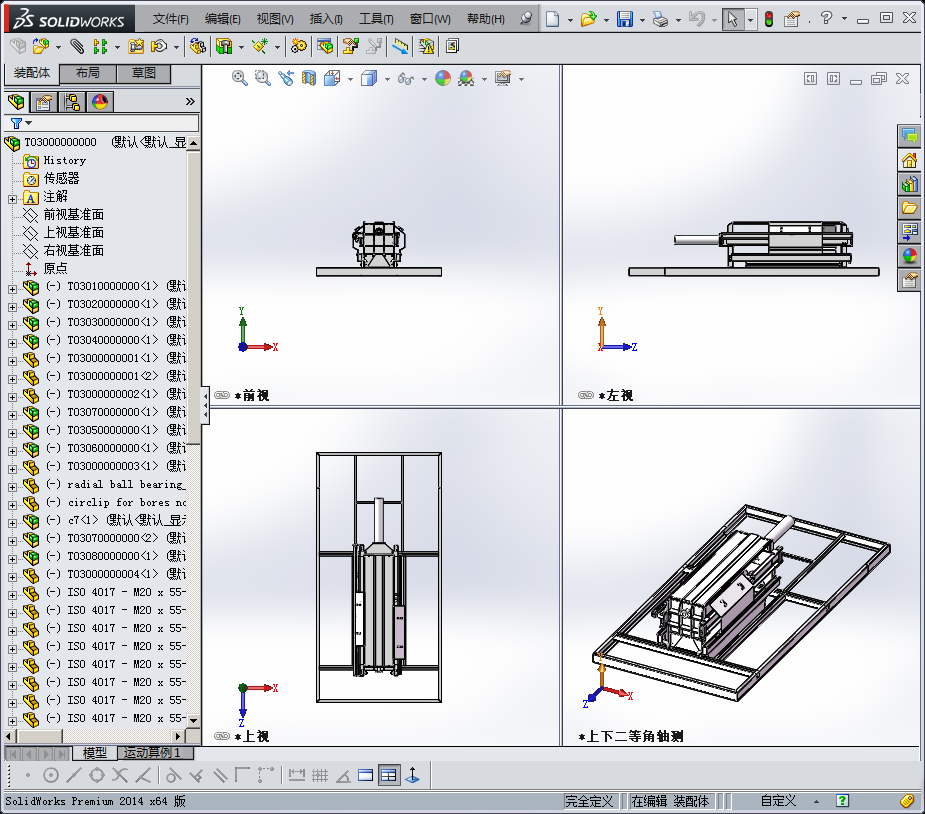Click the Apply Scene icon
This screenshot has width=925, height=814.
466,78
